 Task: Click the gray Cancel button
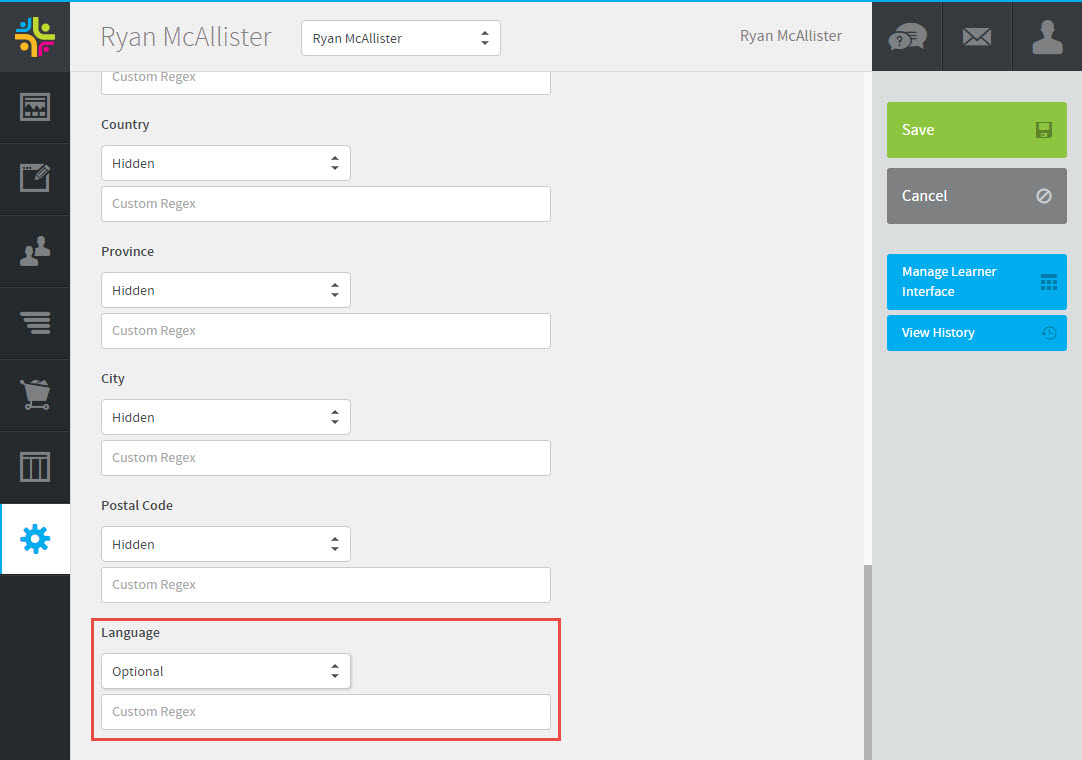(976, 196)
